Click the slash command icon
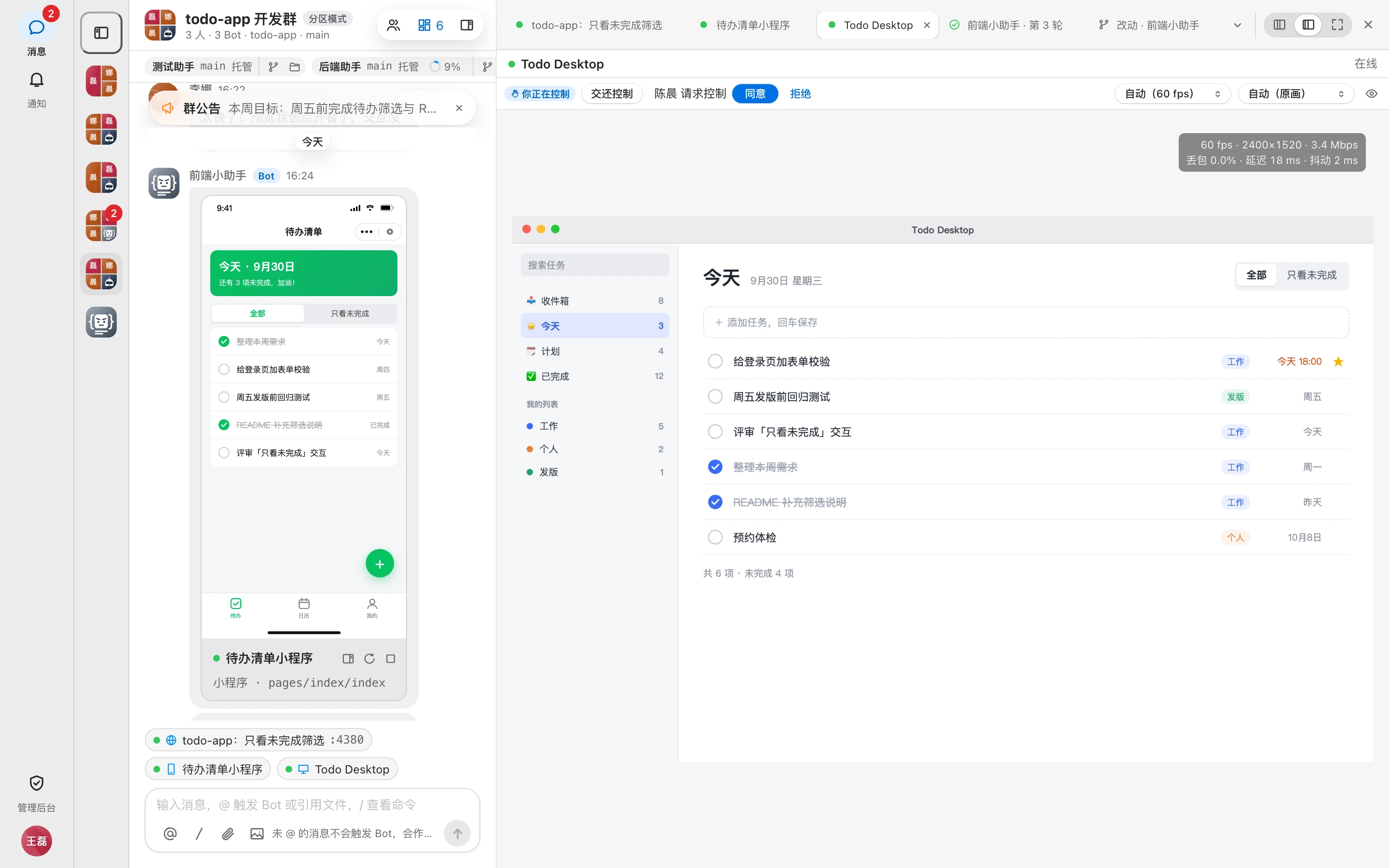Image resolution: width=1389 pixels, height=868 pixels. [x=199, y=834]
